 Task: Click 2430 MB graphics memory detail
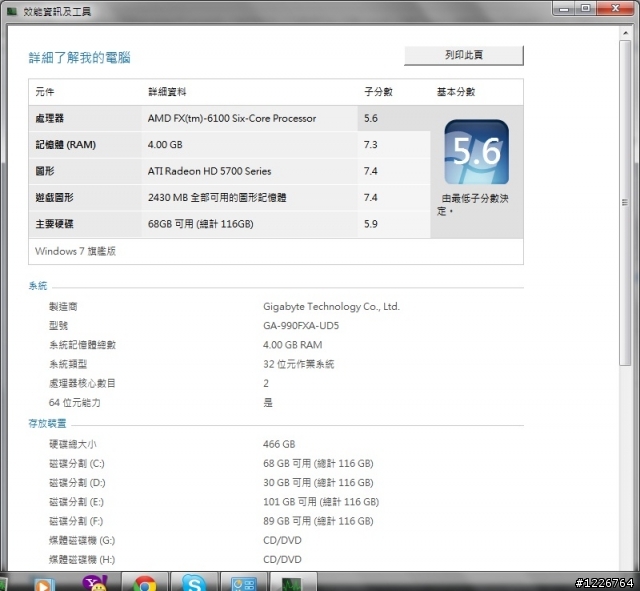217,198
